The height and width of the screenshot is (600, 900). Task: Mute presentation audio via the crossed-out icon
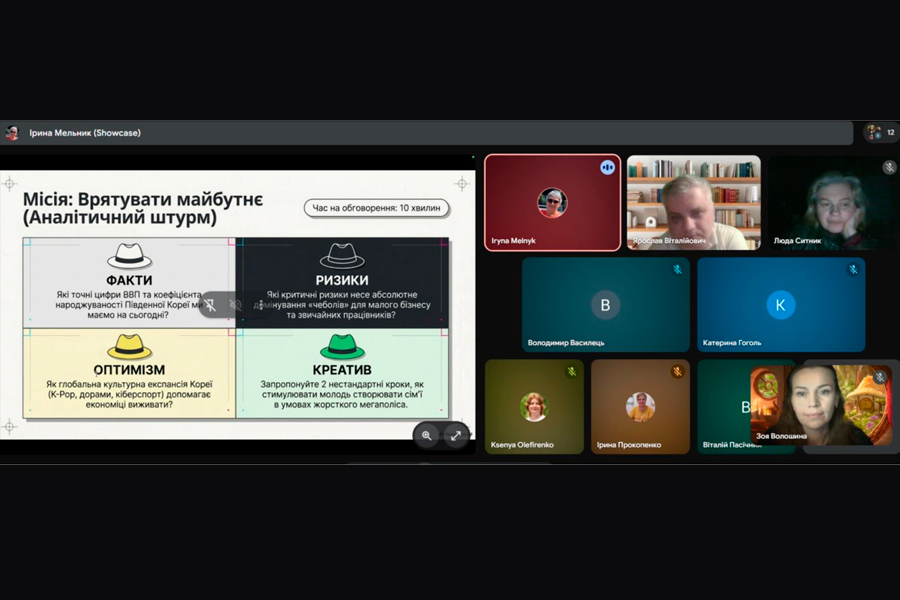(235, 305)
